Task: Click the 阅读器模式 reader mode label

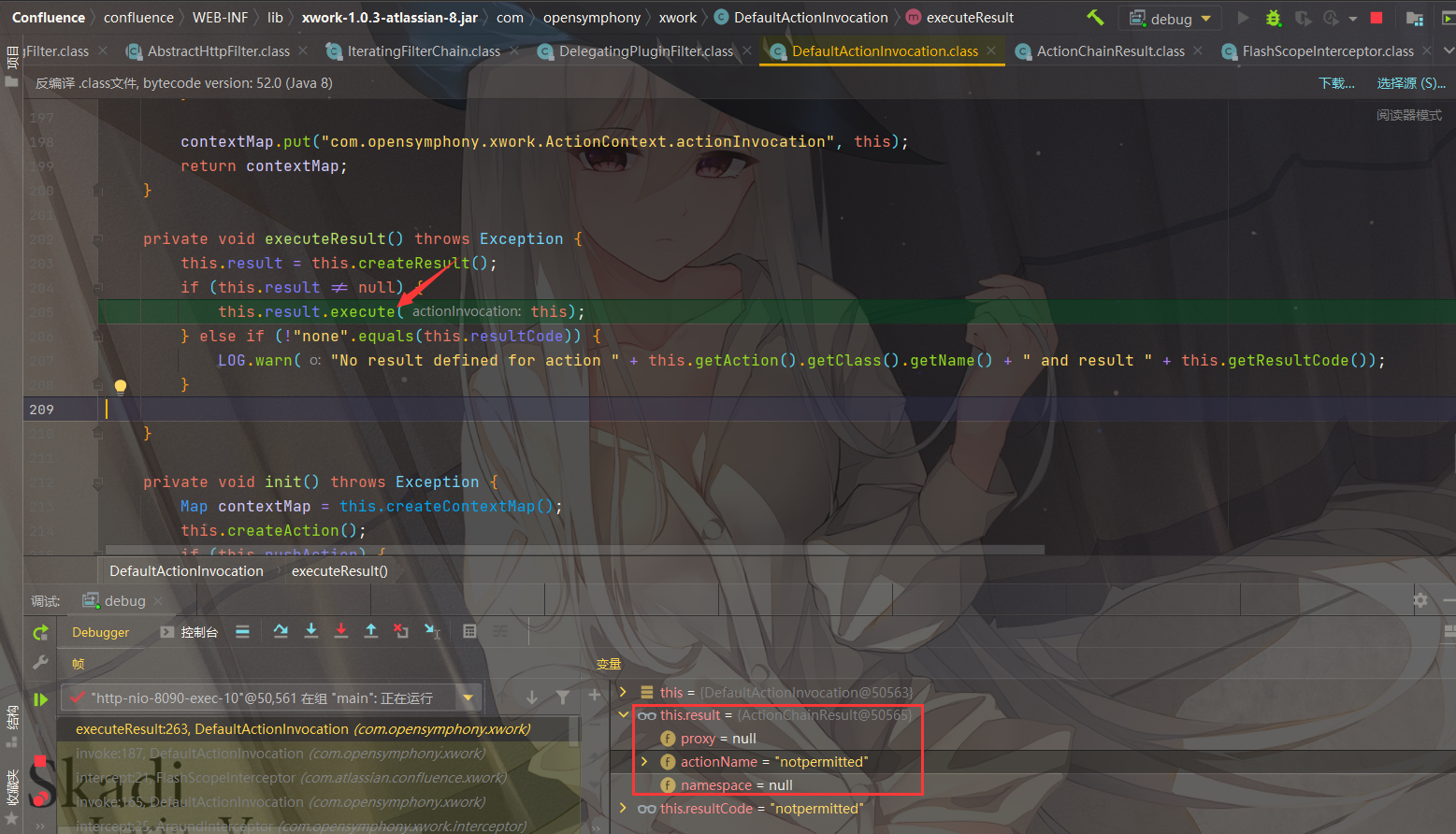Action: [1409, 115]
